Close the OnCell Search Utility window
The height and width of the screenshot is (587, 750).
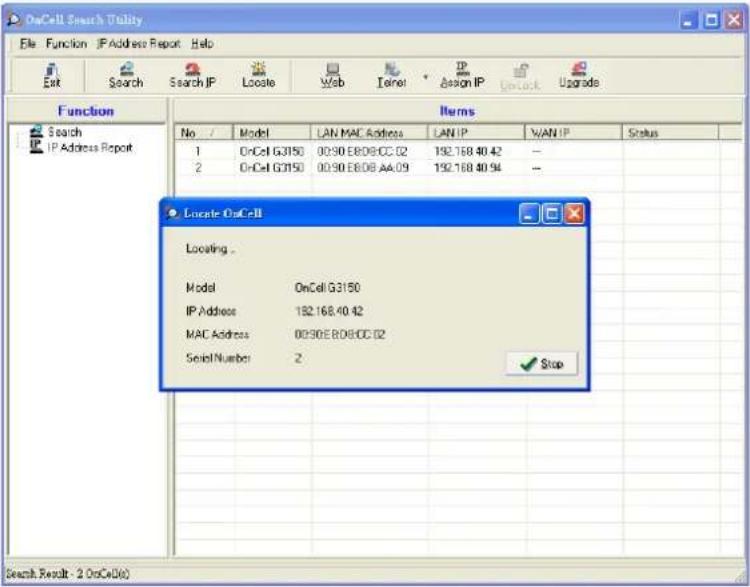point(734,20)
